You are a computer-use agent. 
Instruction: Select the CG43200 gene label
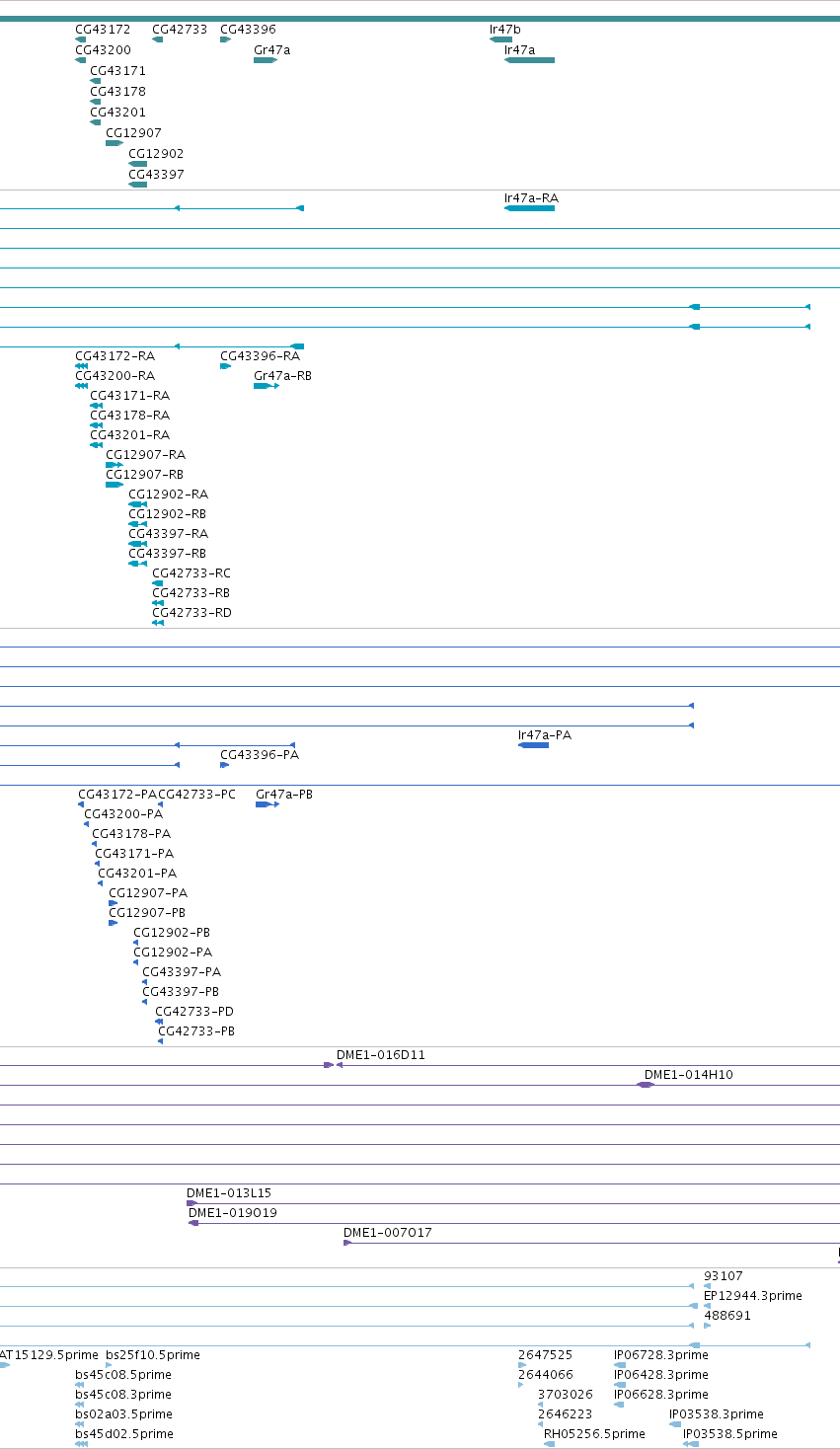coord(103,50)
